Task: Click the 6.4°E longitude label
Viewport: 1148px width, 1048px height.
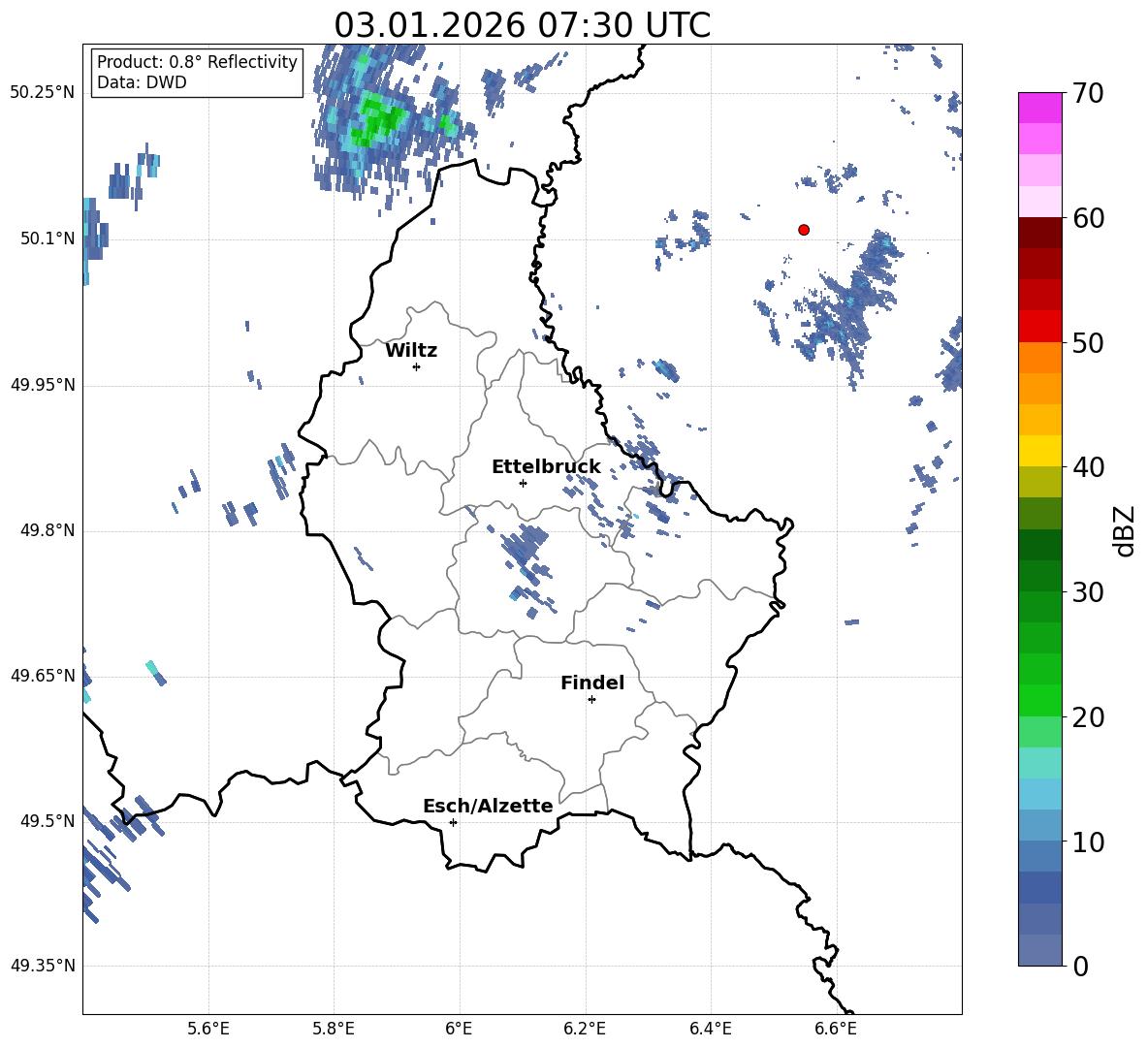Action: click(x=710, y=1029)
